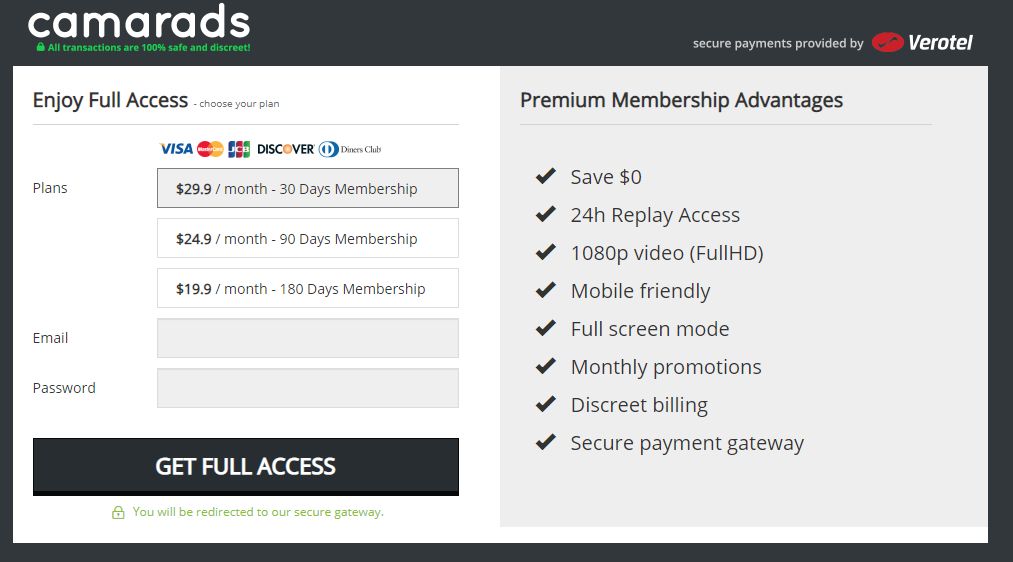Choose the $24.9 90 Days Membership plan
This screenshot has height=562, width=1013.
pos(308,238)
